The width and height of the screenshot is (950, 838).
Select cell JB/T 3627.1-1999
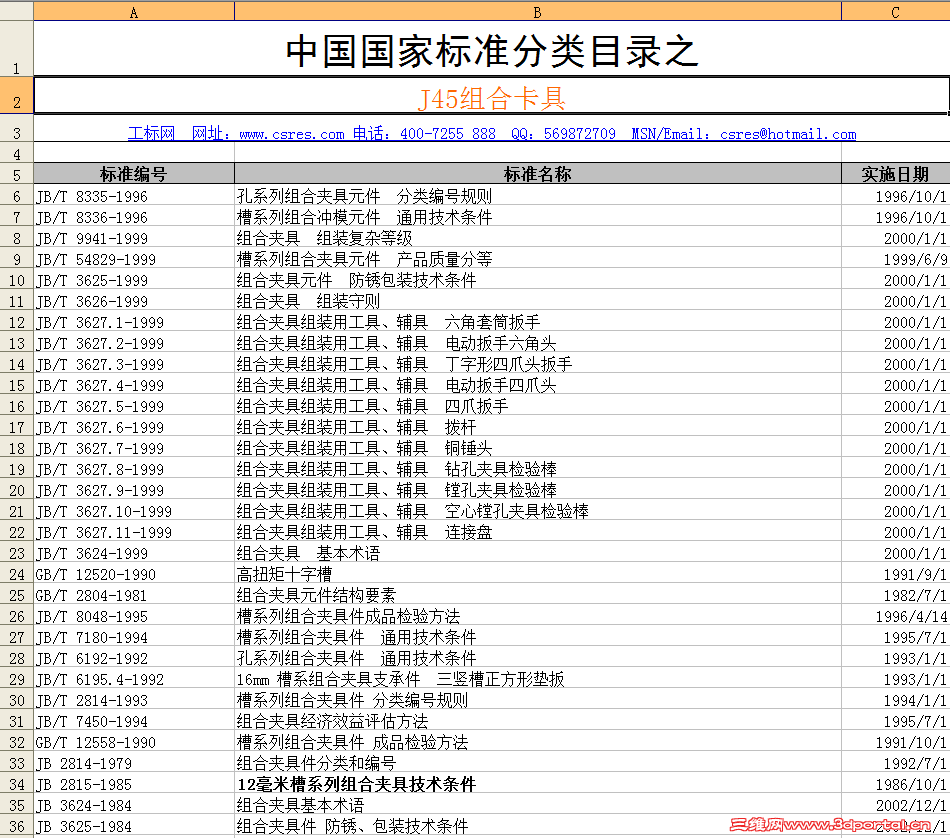[134, 322]
